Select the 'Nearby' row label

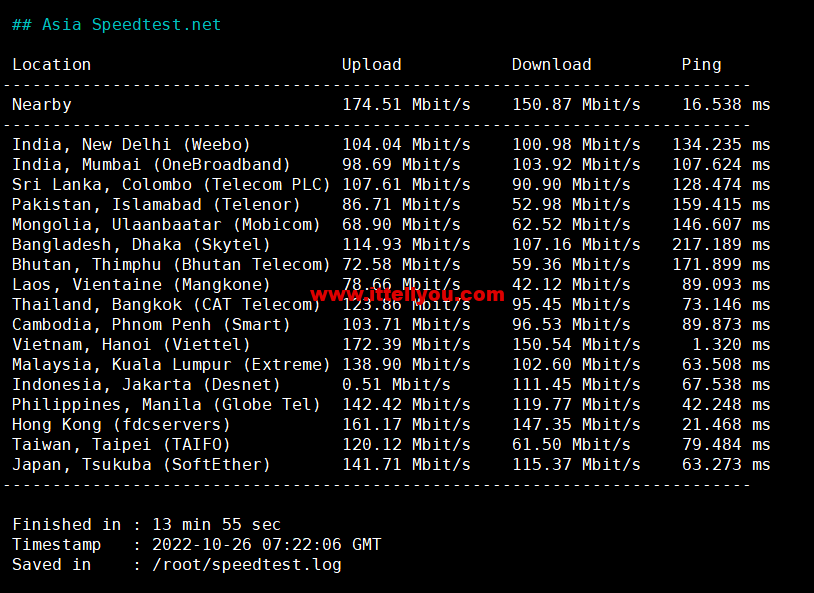pos(42,105)
